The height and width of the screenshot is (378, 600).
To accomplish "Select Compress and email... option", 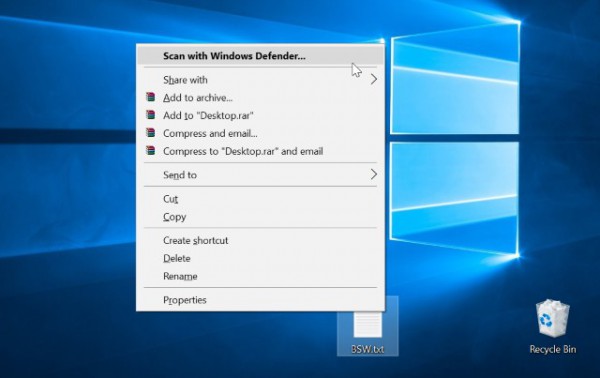I will click(x=260, y=134).
